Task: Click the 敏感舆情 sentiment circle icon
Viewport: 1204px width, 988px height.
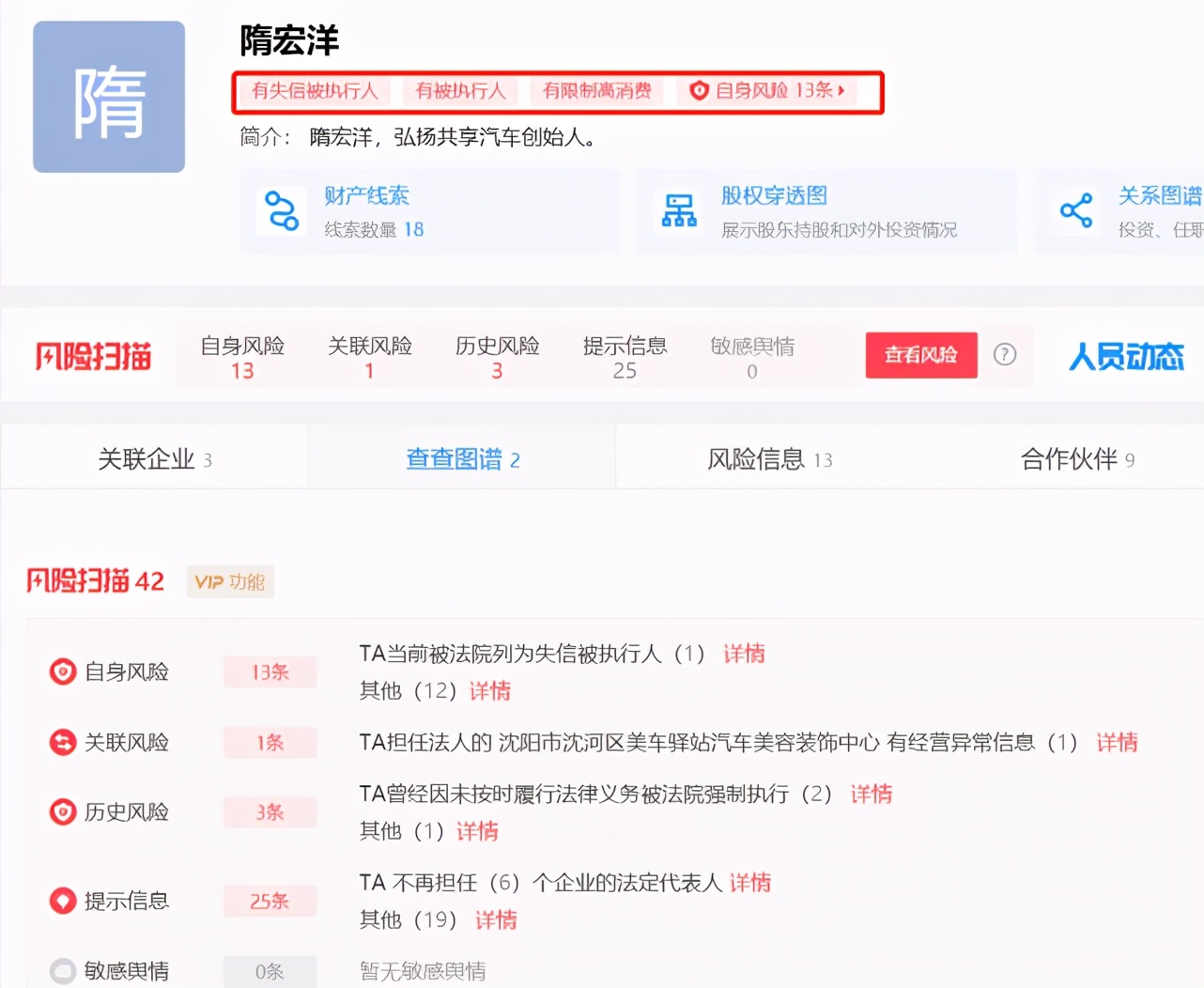Action: pyautogui.click(x=62, y=970)
